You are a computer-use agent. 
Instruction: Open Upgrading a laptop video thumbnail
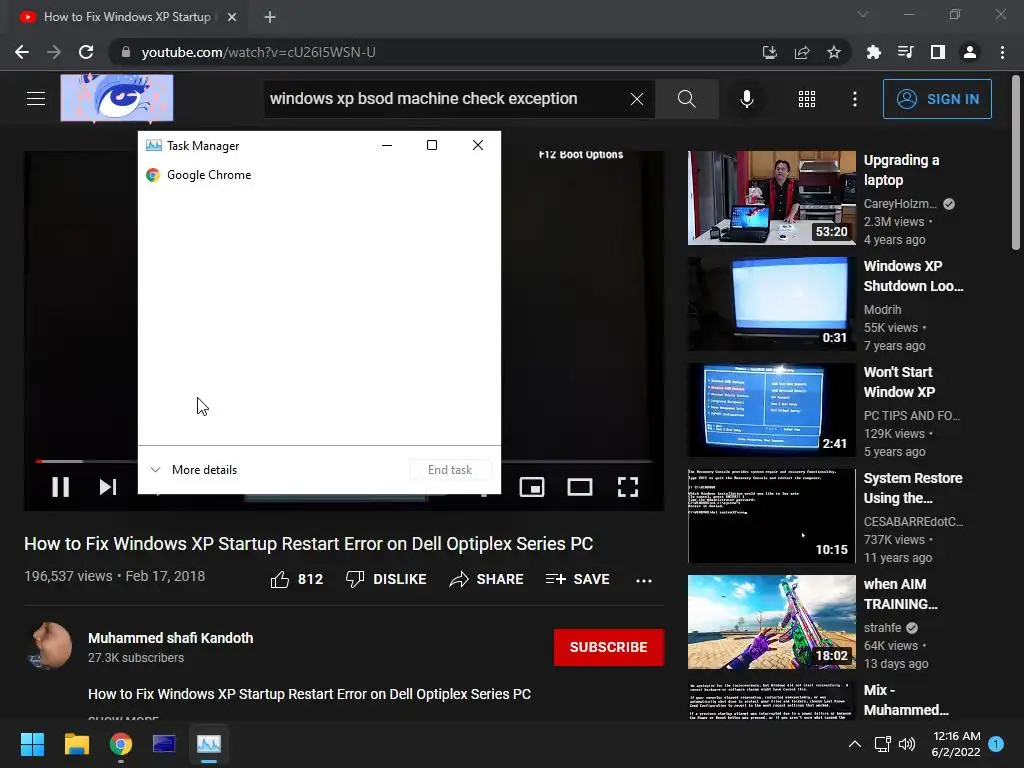click(x=771, y=198)
